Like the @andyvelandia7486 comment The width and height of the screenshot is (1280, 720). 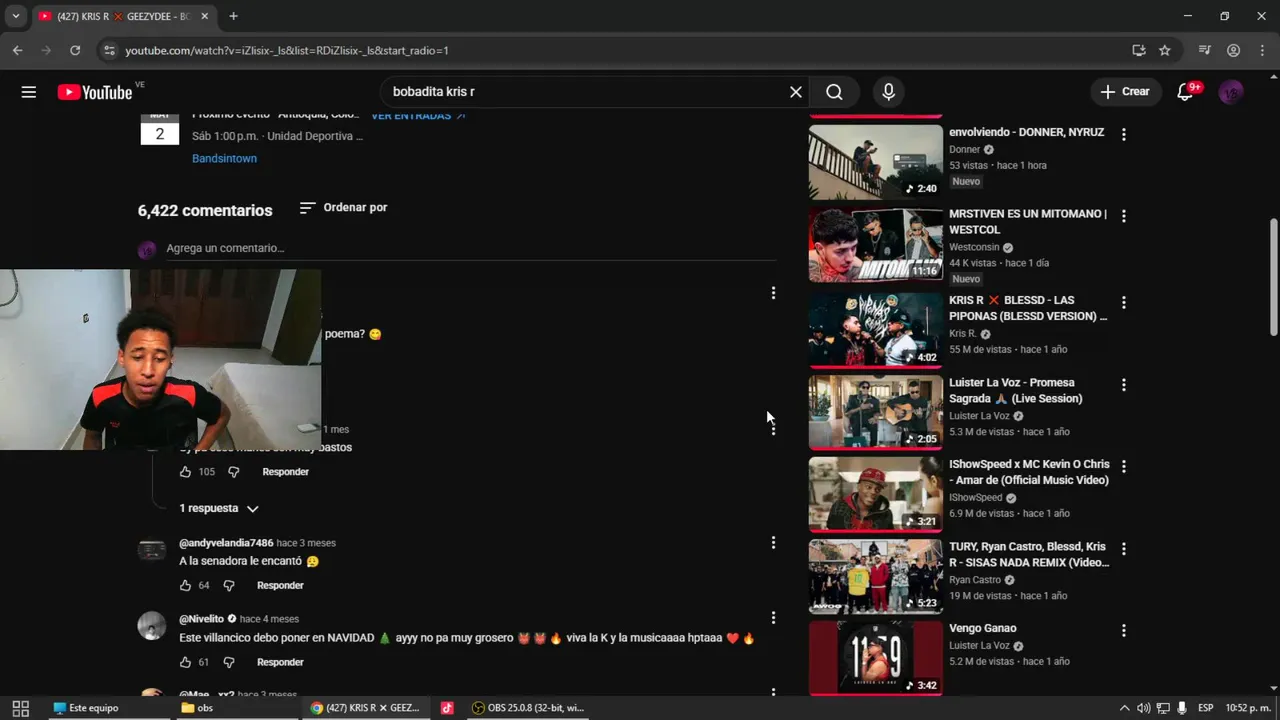coord(185,585)
